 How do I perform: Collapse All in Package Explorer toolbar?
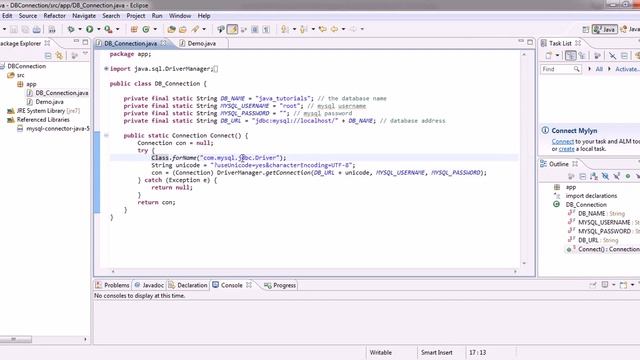[48, 56]
